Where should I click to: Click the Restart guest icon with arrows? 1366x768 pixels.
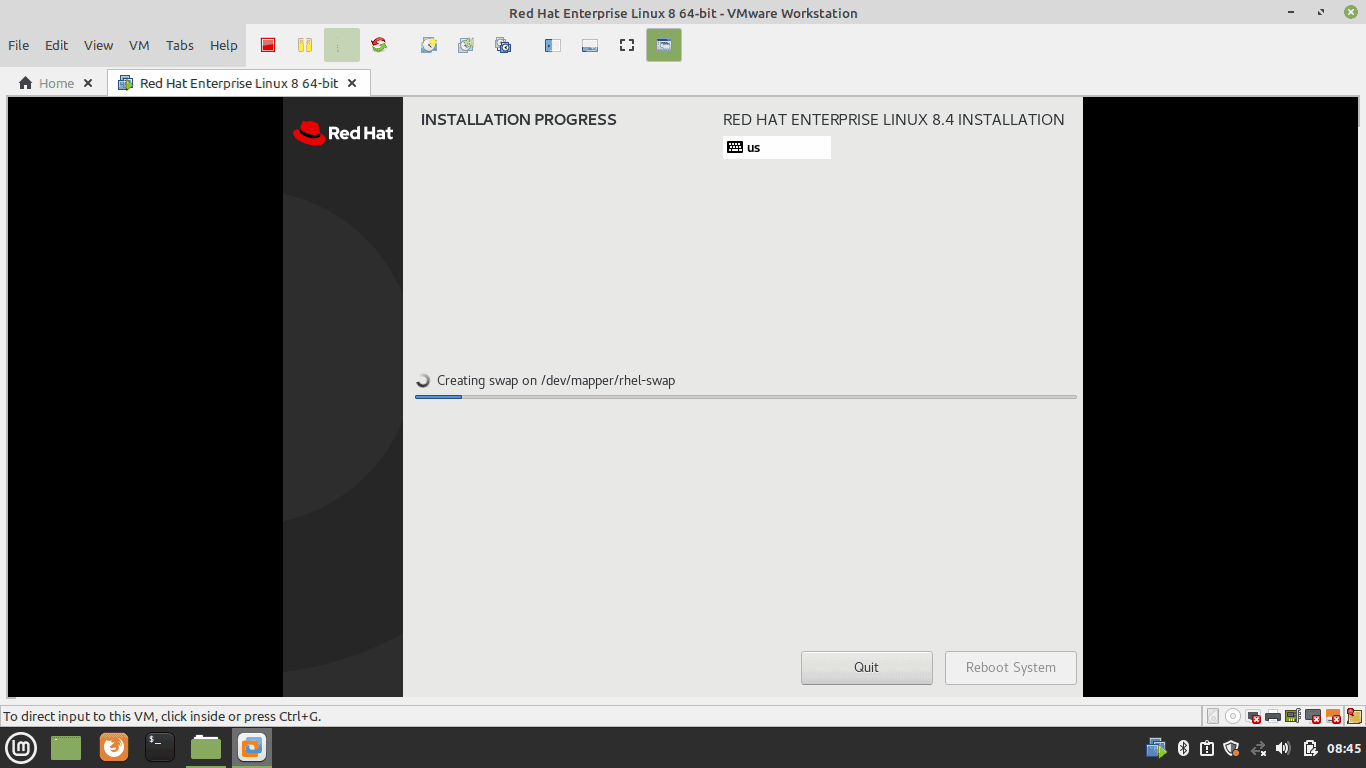coord(379,45)
